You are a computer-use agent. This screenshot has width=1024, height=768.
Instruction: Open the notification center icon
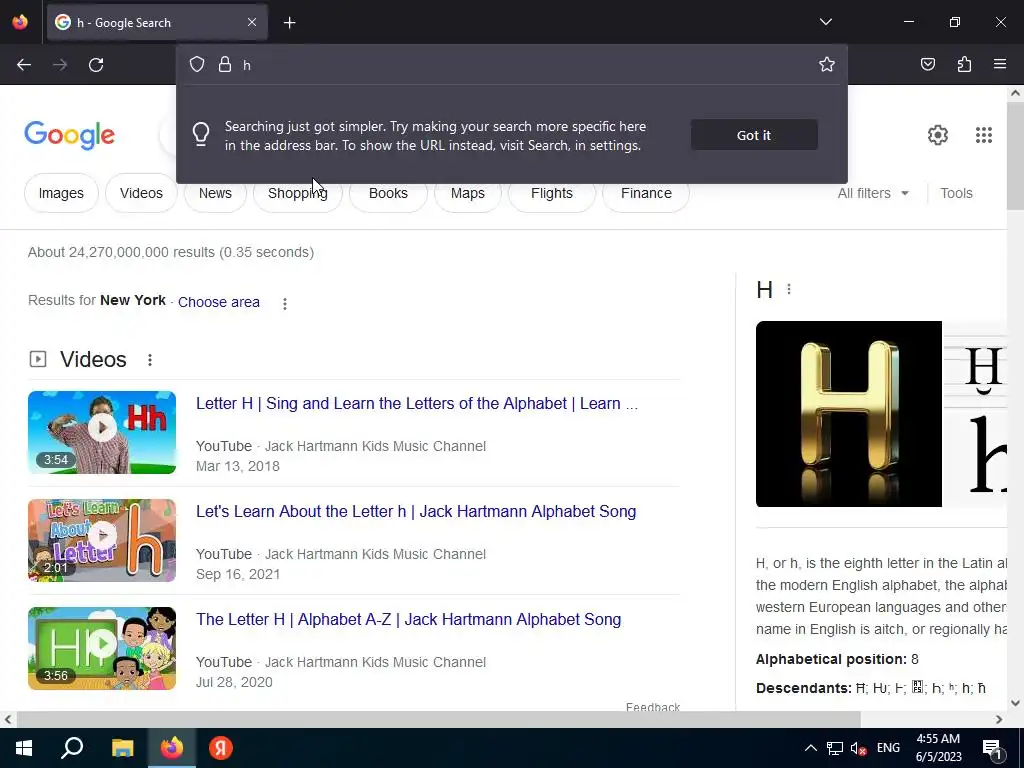coord(992,748)
